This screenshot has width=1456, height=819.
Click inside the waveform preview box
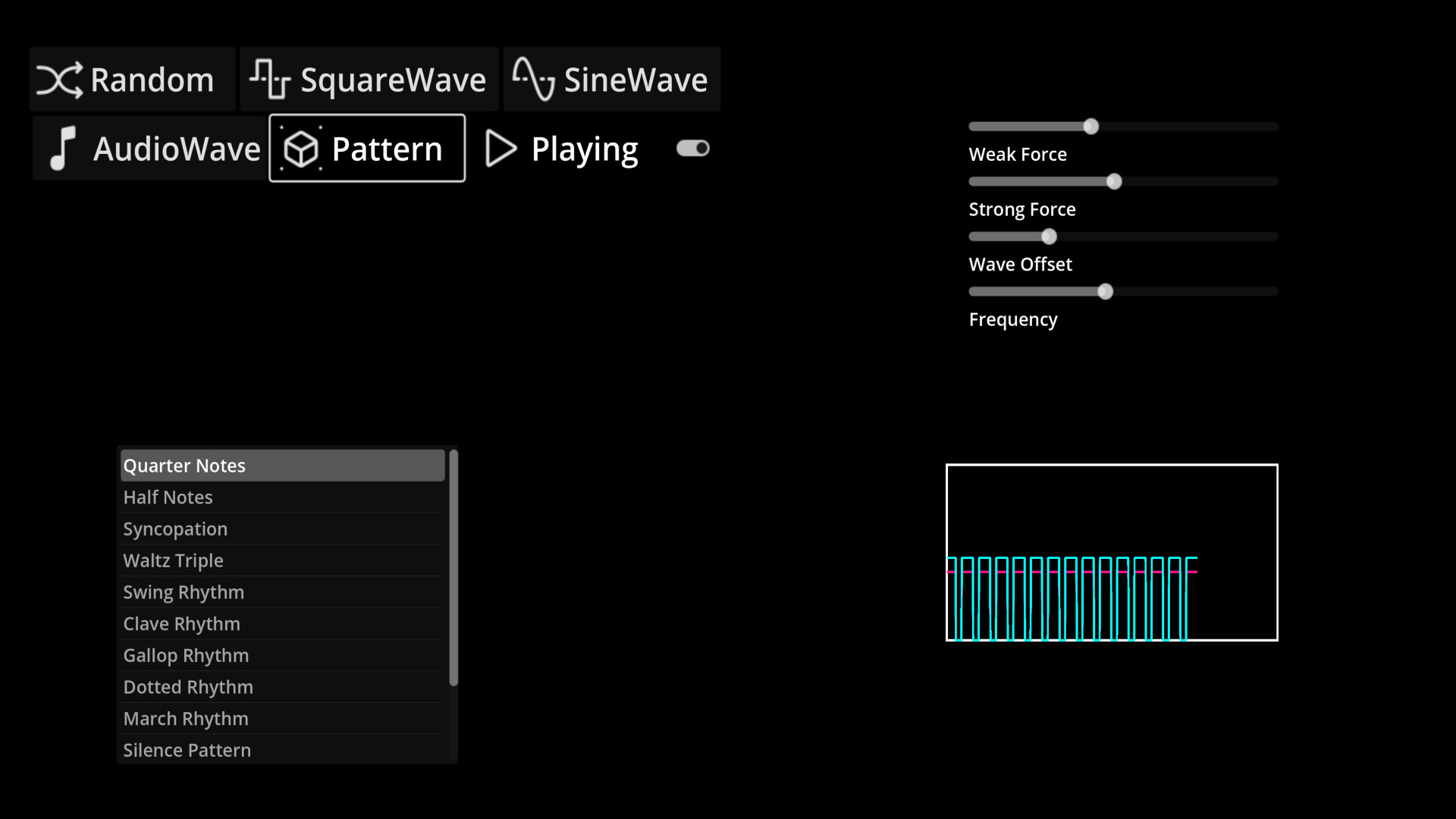(1111, 551)
